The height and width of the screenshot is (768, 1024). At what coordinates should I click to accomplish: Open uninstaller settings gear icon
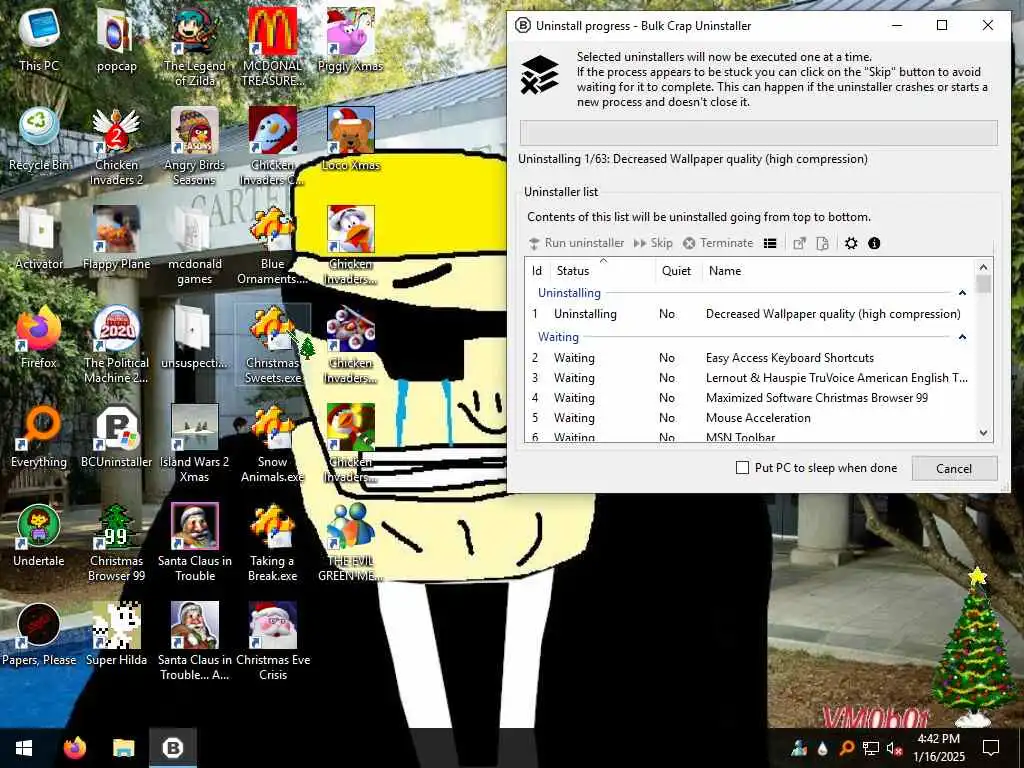850,243
